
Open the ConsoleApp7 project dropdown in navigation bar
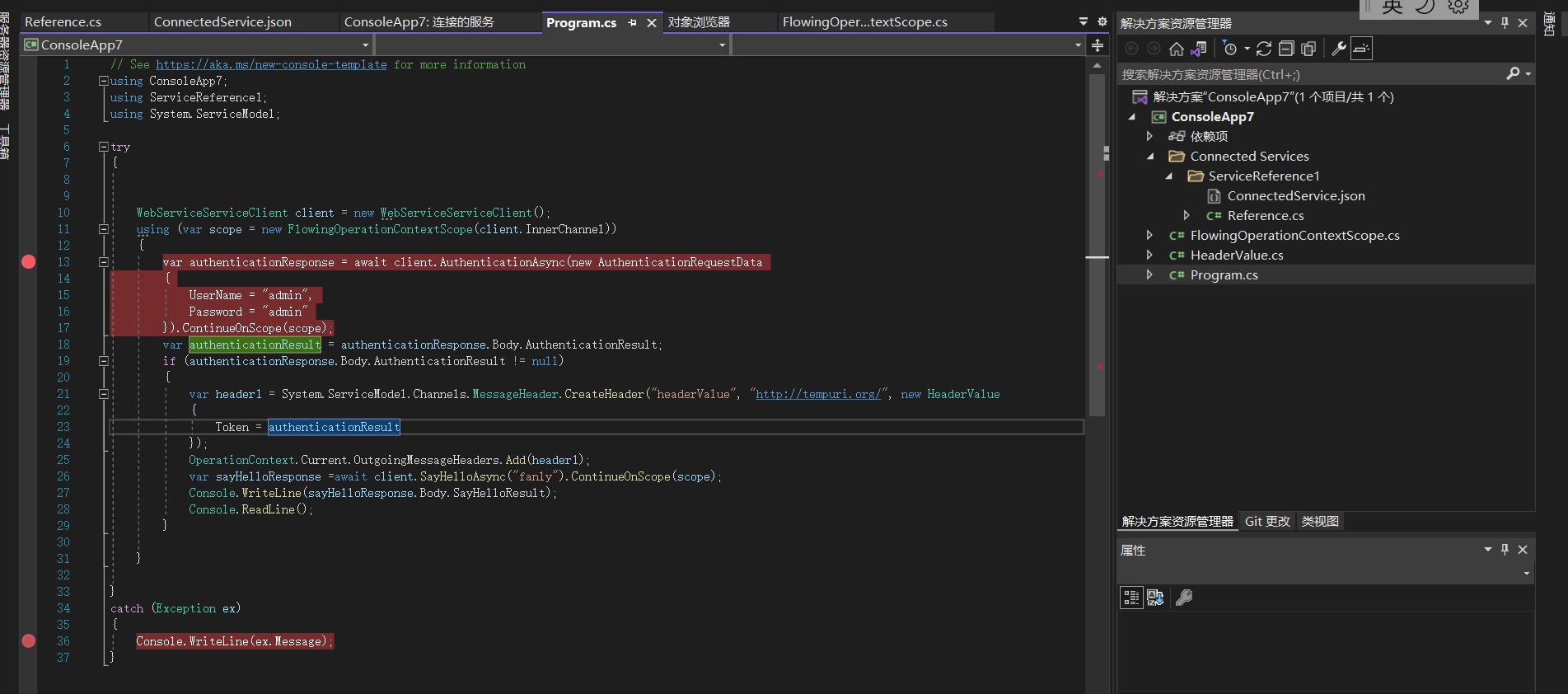coord(365,45)
